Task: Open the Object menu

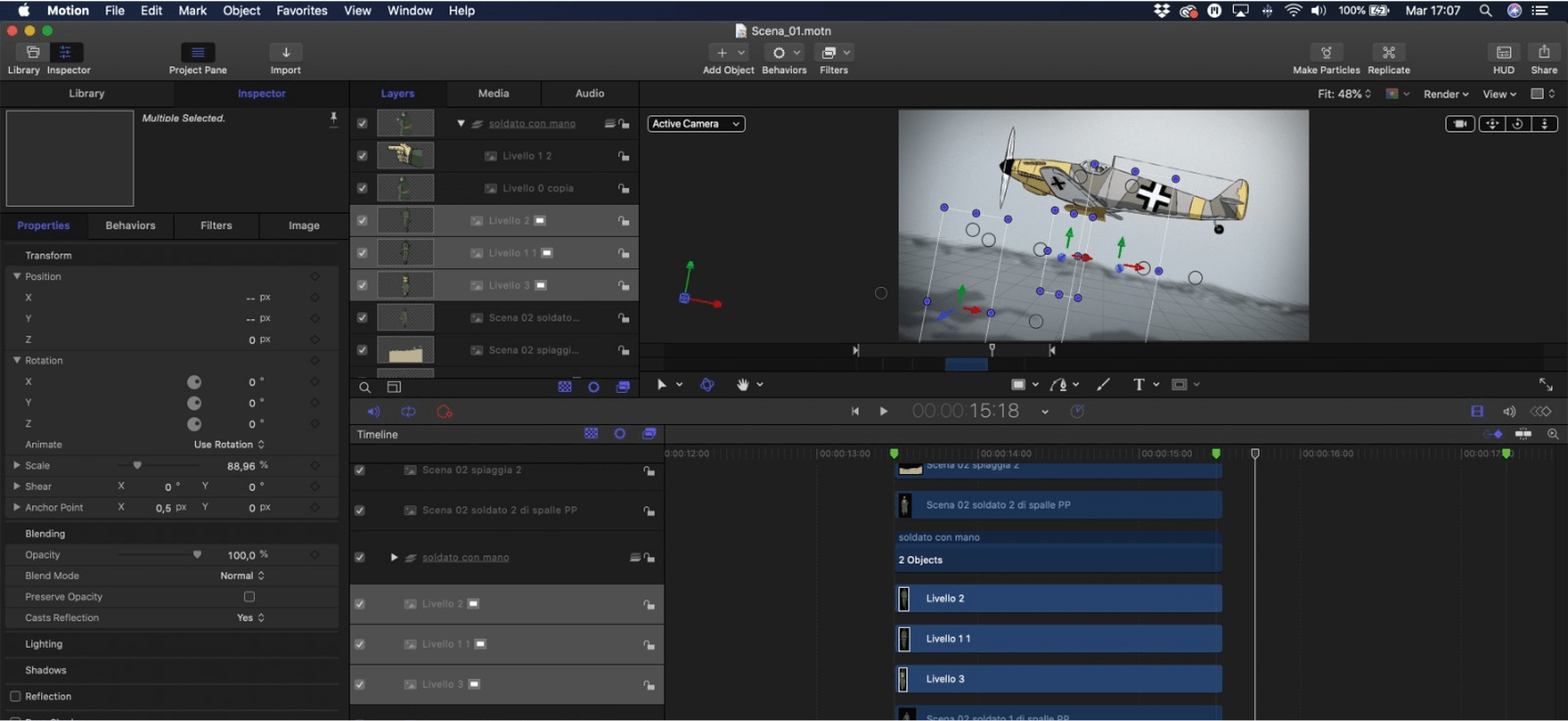Action: (x=241, y=11)
